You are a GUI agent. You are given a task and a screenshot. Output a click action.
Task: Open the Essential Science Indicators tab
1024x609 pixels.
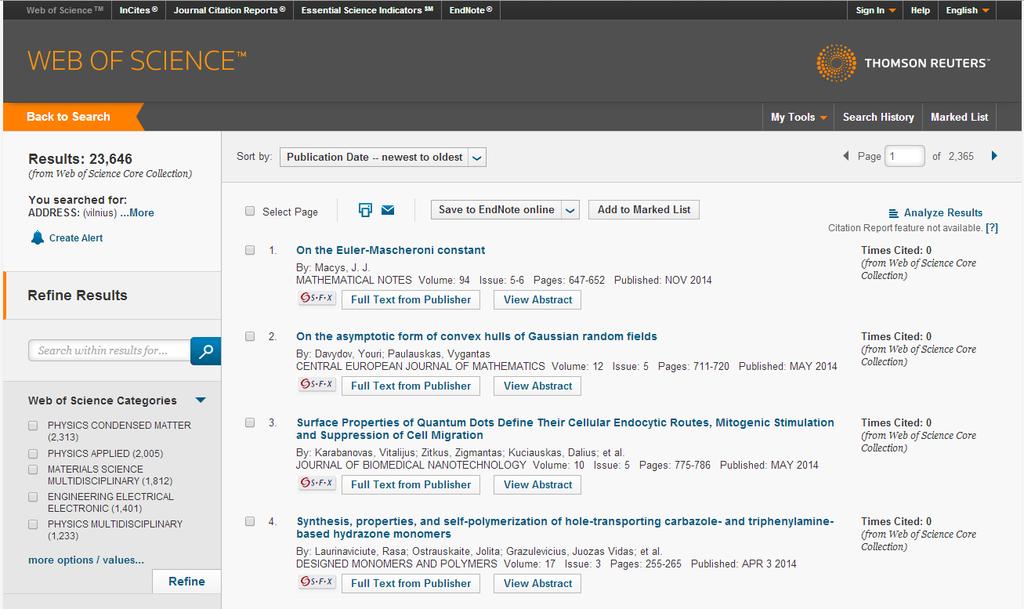tap(367, 10)
